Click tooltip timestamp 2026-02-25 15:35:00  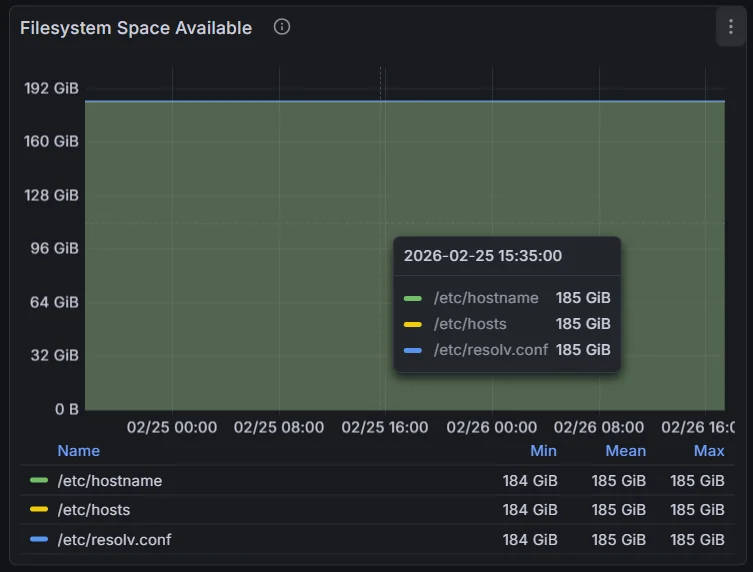[483, 256]
